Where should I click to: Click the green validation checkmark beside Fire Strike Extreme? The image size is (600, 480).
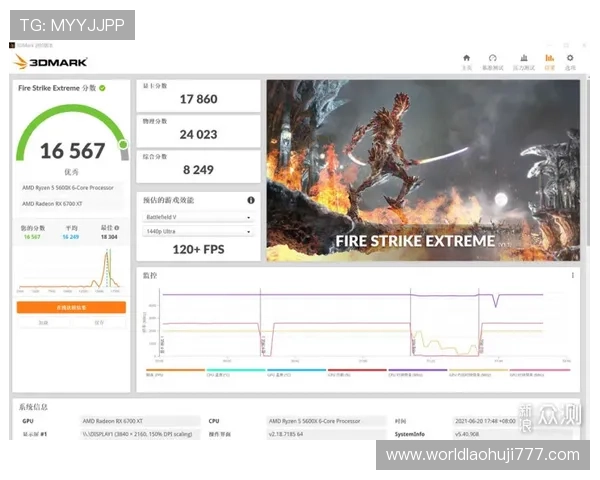(x=102, y=88)
